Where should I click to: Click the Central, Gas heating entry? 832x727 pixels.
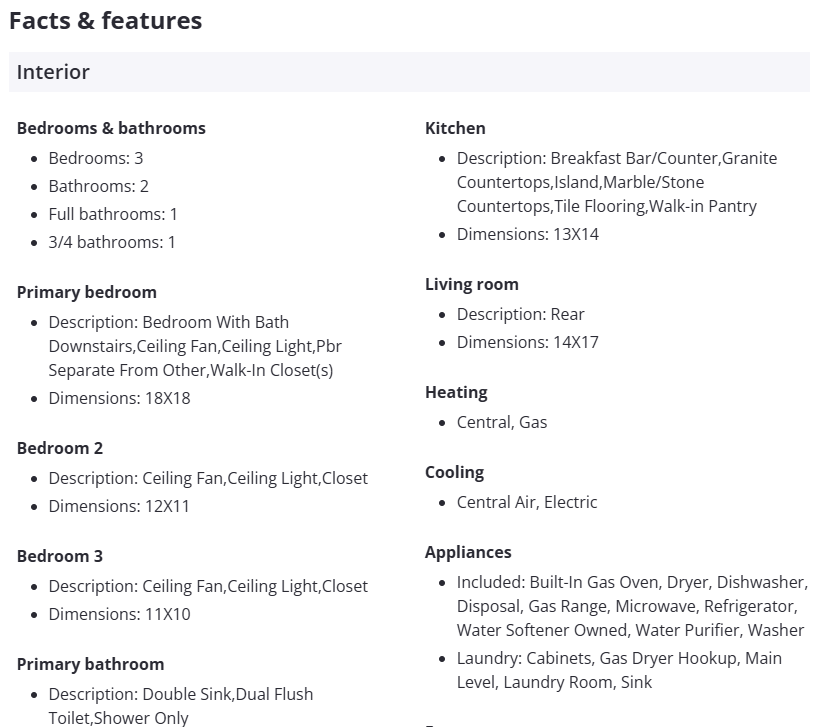tap(502, 422)
